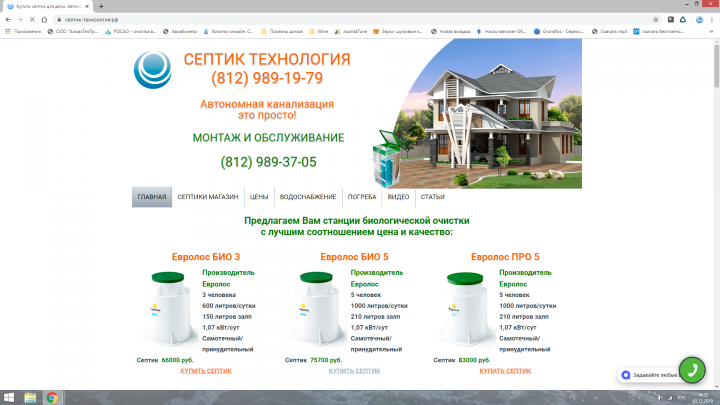Bookmark this page with the star icon
The height and width of the screenshot is (405, 720).
(x=656, y=20)
